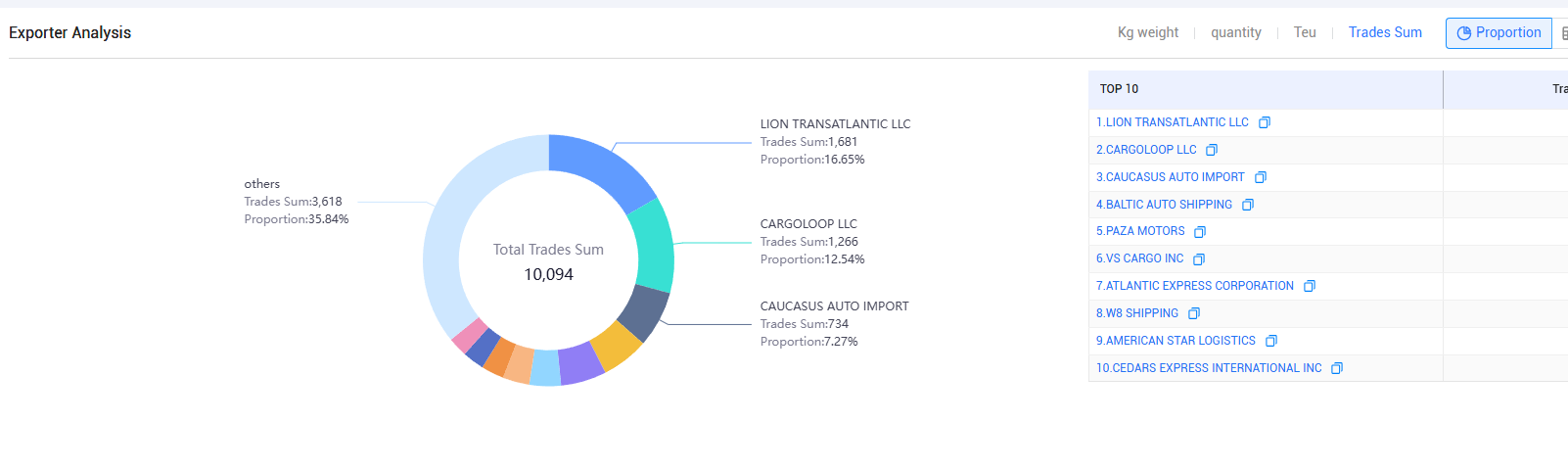Open 1.LION TRANSATLANTIC LLC link
Screen dimensions: 1568x469
1173,122
